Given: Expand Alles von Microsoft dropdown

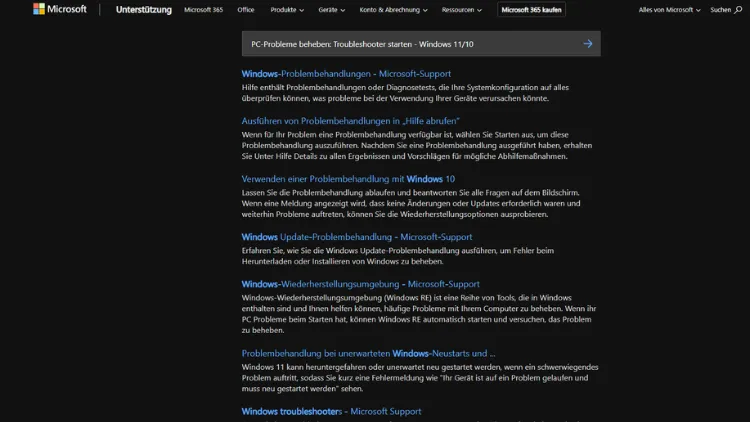Looking at the screenshot, I should 669,10.
